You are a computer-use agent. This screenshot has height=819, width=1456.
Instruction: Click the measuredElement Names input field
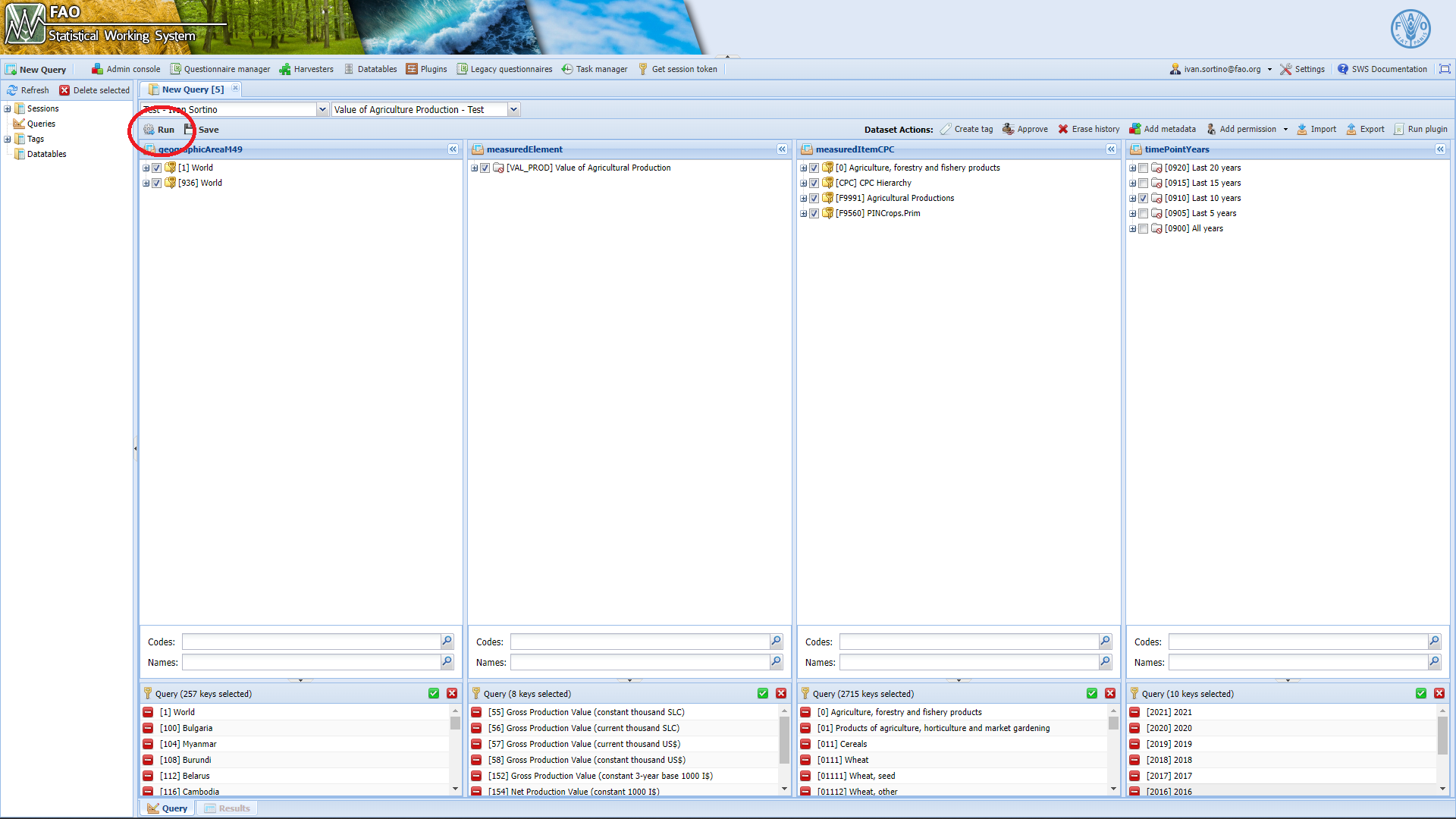640,662
